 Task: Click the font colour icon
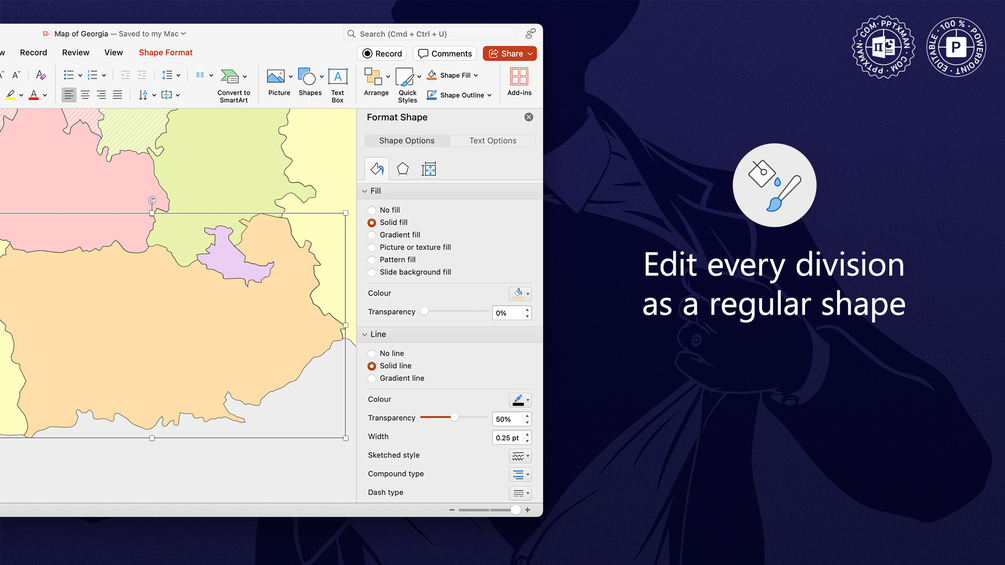34,95
